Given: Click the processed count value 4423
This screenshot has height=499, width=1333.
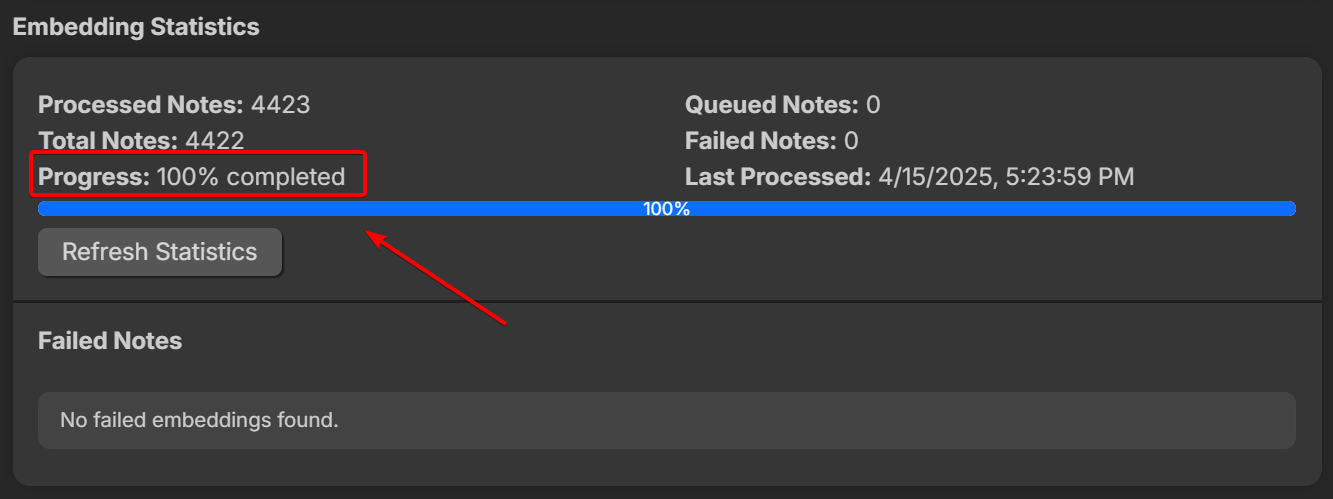Looking at the screenshot, I should (281, 105).
